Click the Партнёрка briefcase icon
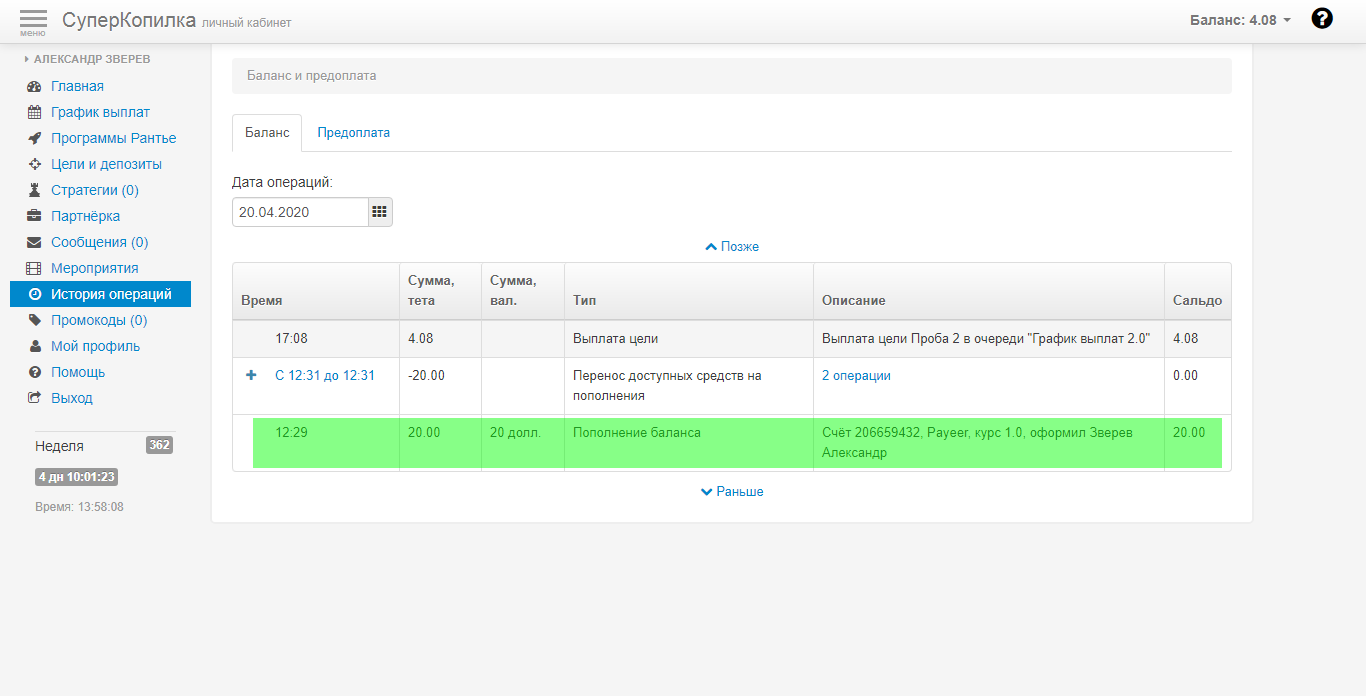 [x=34, y=217]
